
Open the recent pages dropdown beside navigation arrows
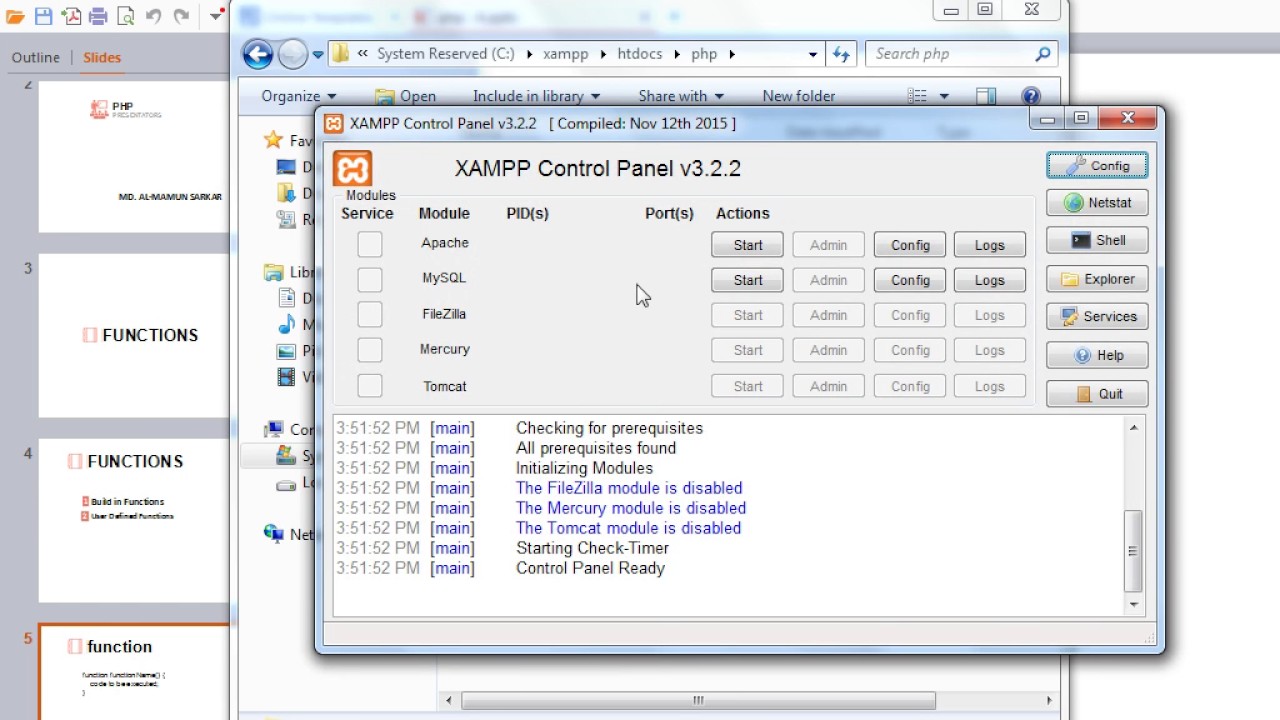[317, 55]
